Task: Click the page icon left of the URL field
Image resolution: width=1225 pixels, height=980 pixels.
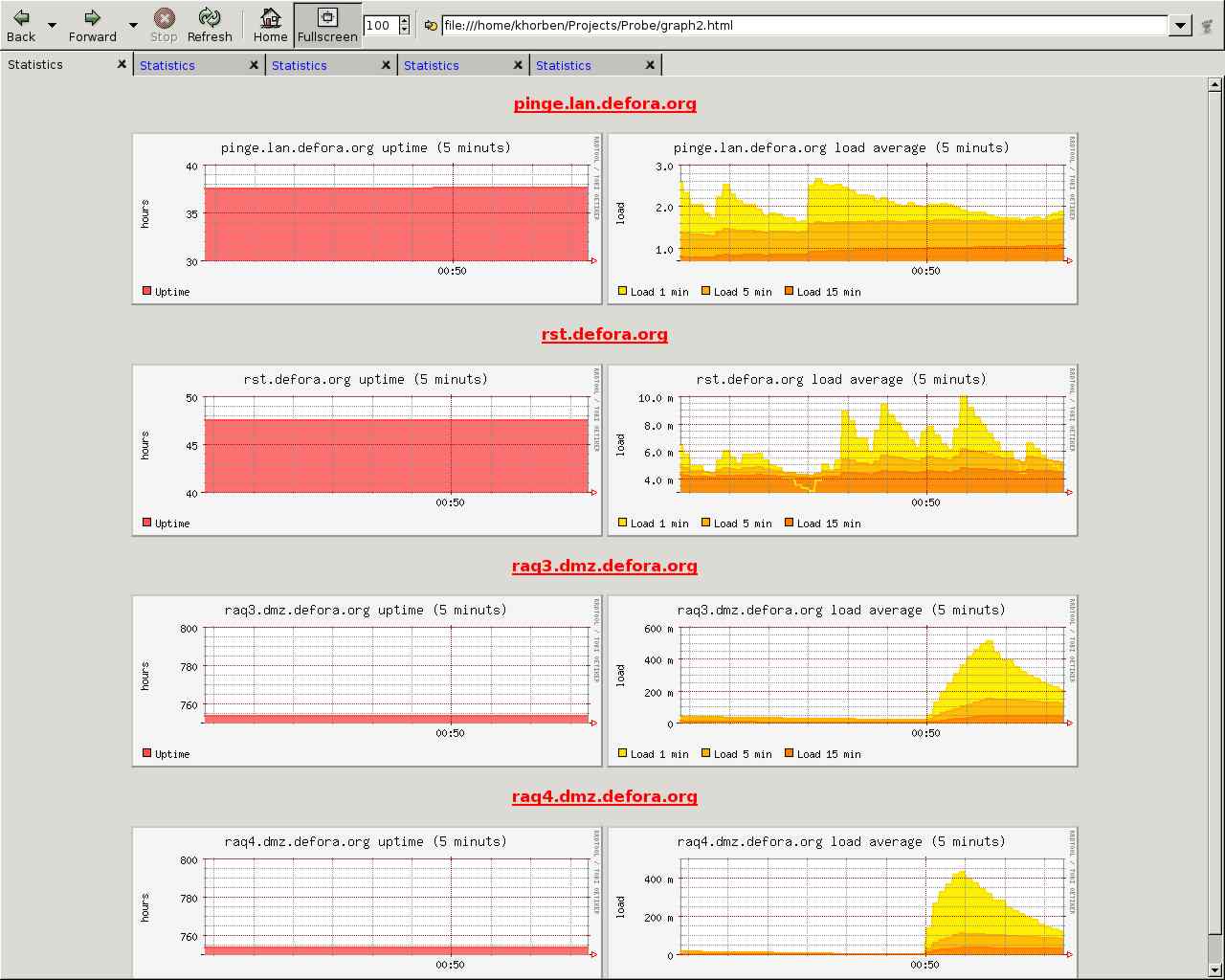Action: 431,26
